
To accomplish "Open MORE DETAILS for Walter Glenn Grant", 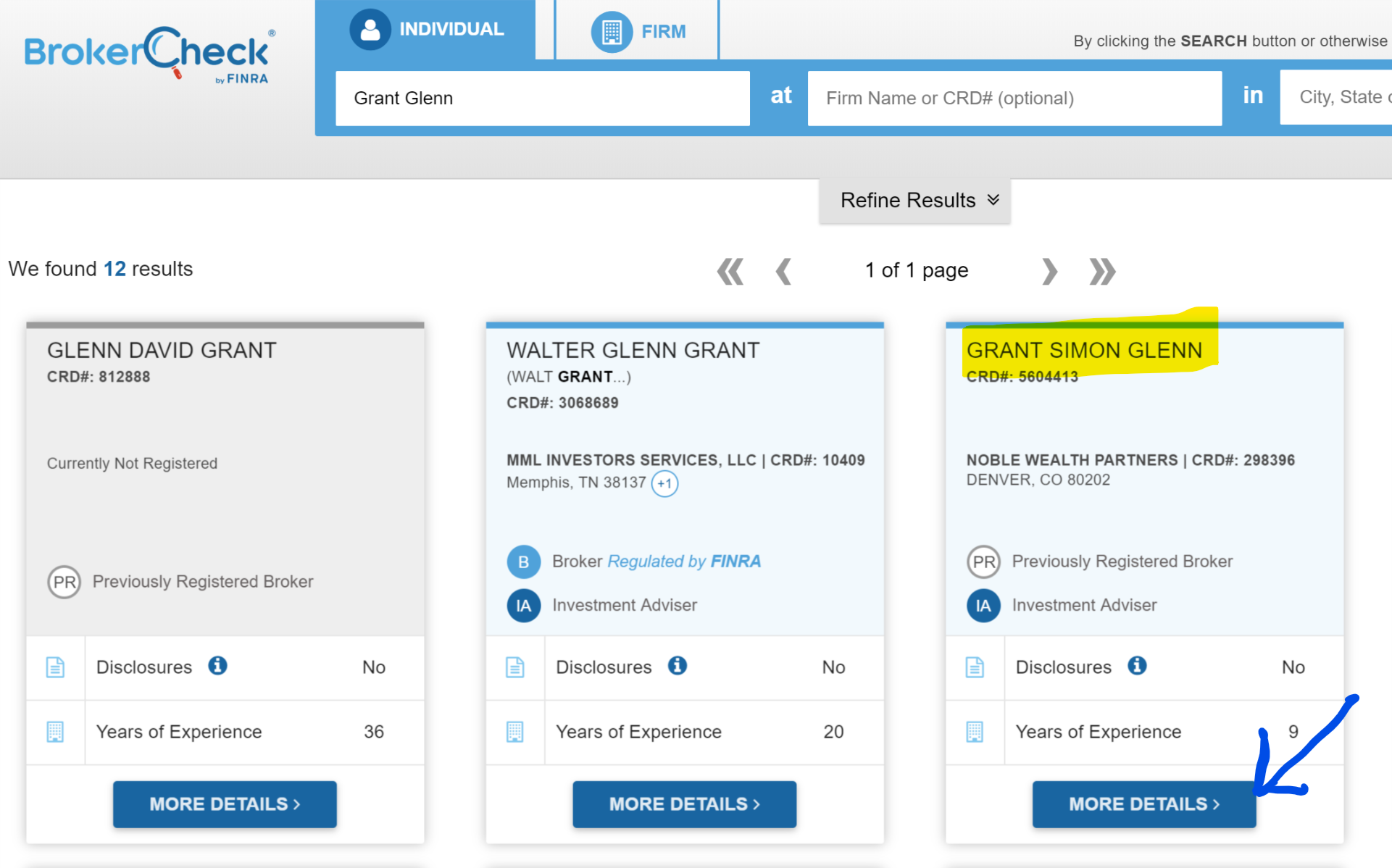I will coord(684,804).
